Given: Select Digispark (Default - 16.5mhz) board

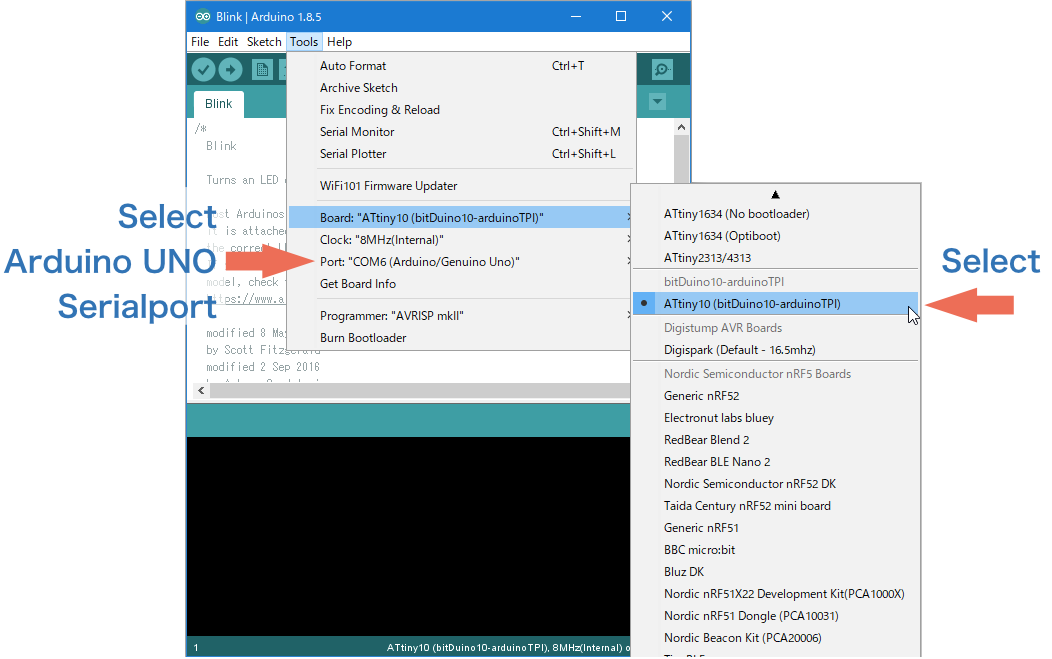Looking at the screenshot, I should pos(776,350).
